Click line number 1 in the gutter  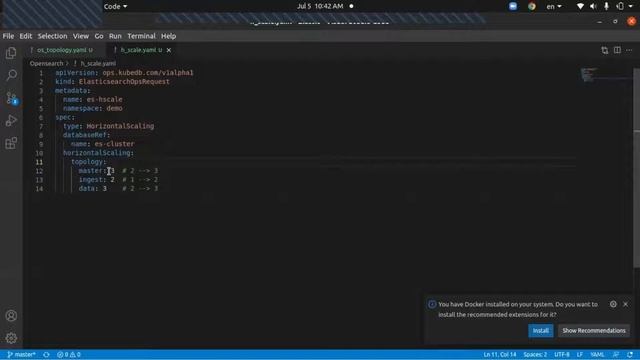[41, 73]
